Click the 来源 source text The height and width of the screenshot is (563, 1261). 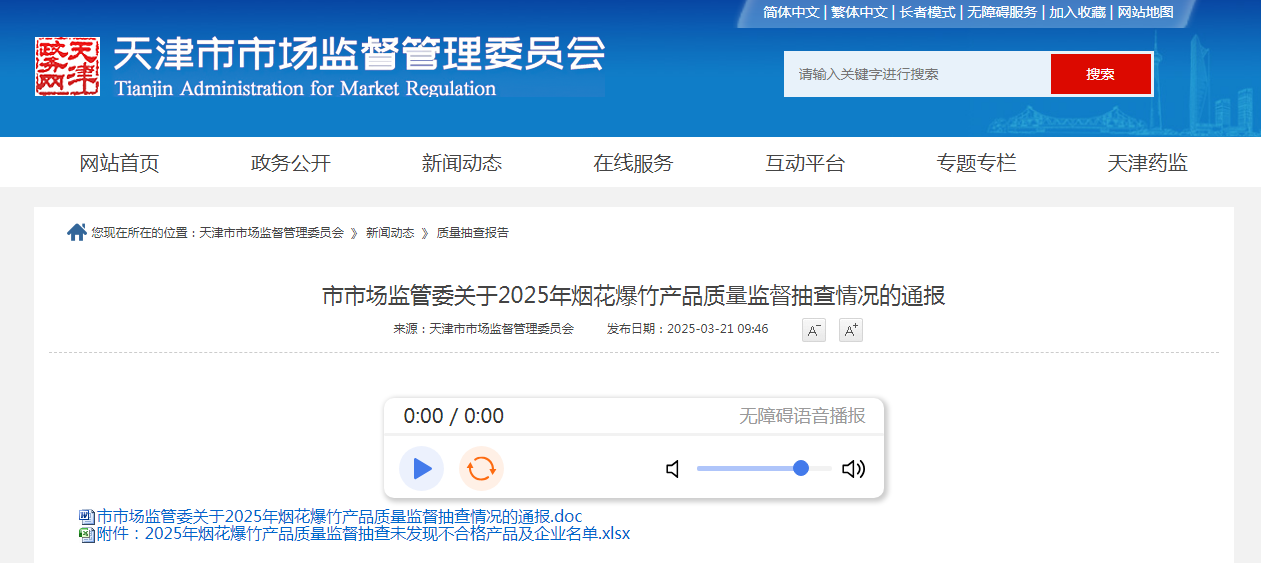pyautogui.click(x=483, y=329)
